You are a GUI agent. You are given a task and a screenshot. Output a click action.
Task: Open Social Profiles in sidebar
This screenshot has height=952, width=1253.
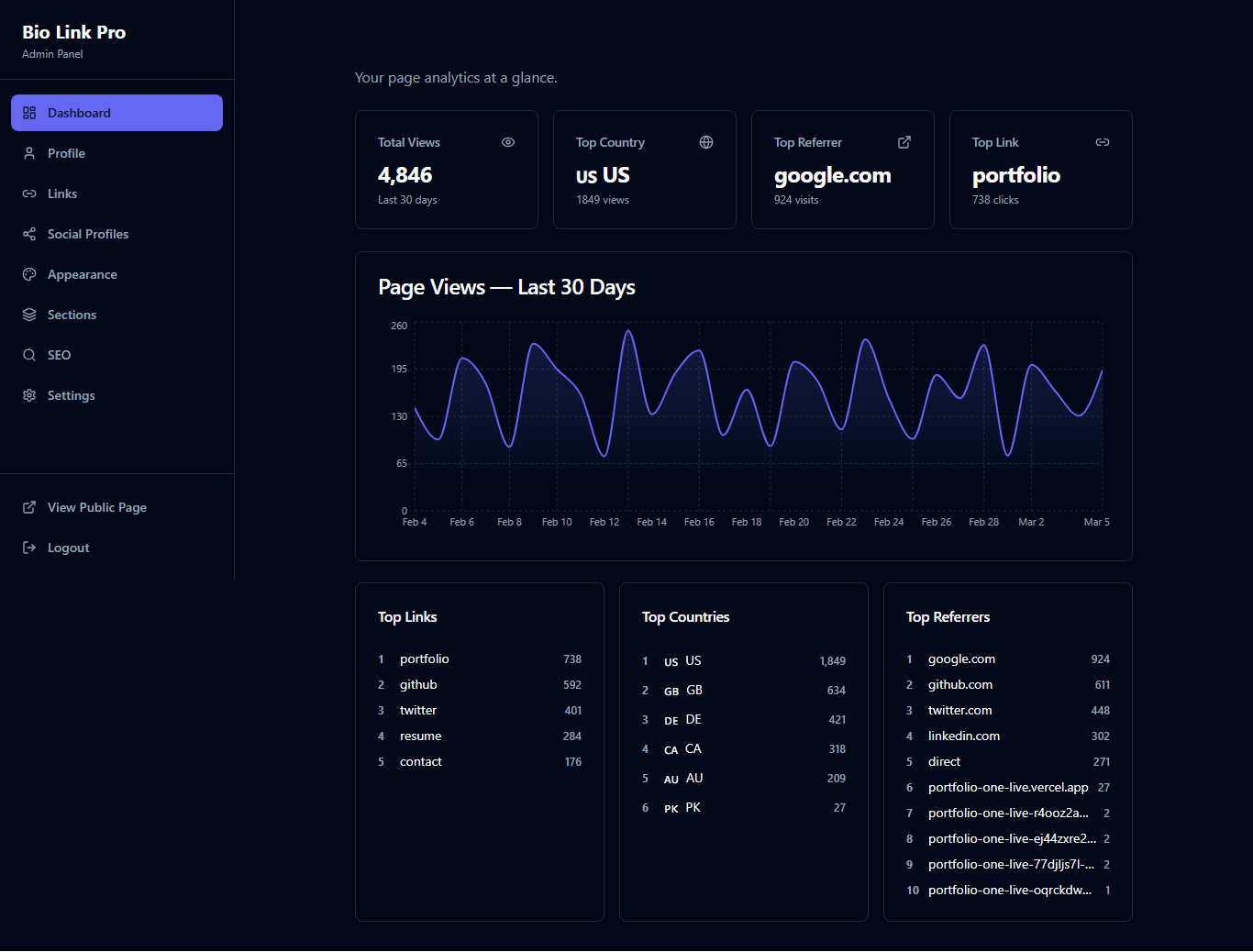point(116,234)
